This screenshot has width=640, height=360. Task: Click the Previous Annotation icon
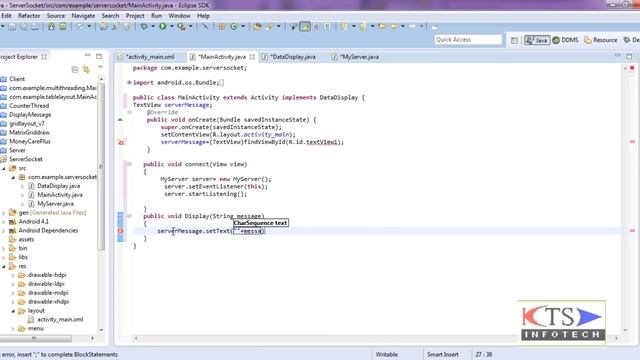[x=362, y=27]
